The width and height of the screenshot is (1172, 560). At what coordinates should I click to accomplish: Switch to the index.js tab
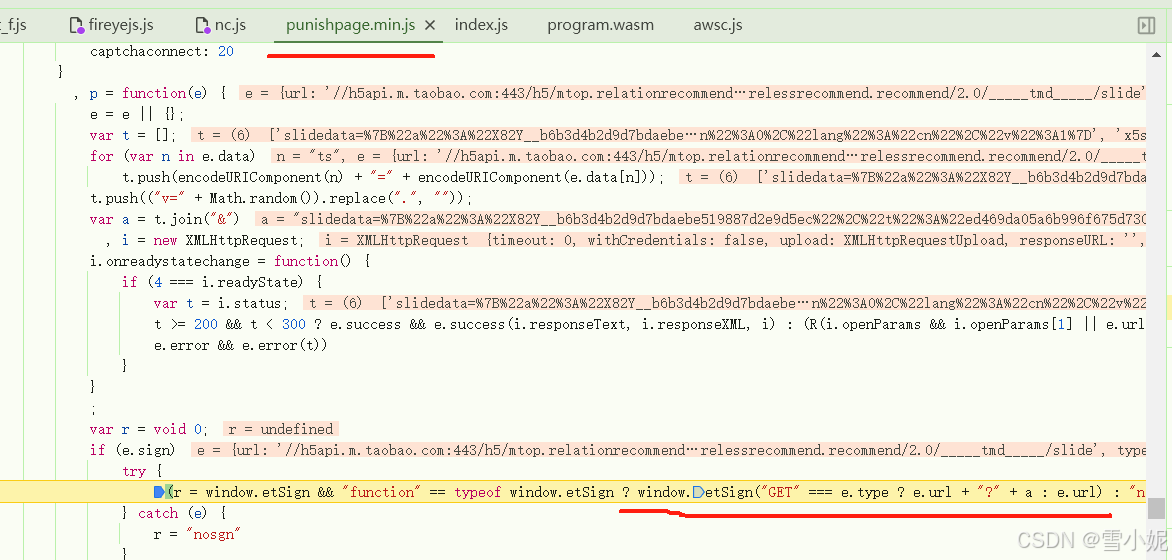pyautogui.click(x=481, y=25)
